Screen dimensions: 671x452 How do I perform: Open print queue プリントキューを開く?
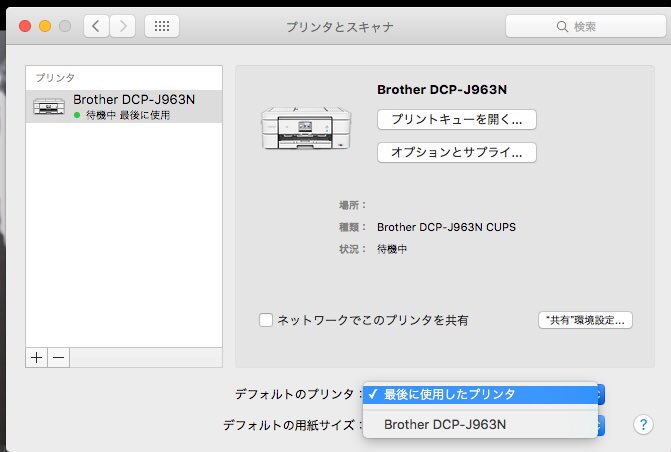(457, 119)
